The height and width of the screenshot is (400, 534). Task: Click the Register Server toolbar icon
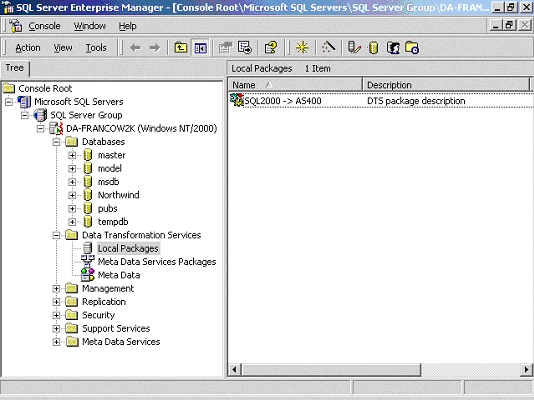(354, 48)
